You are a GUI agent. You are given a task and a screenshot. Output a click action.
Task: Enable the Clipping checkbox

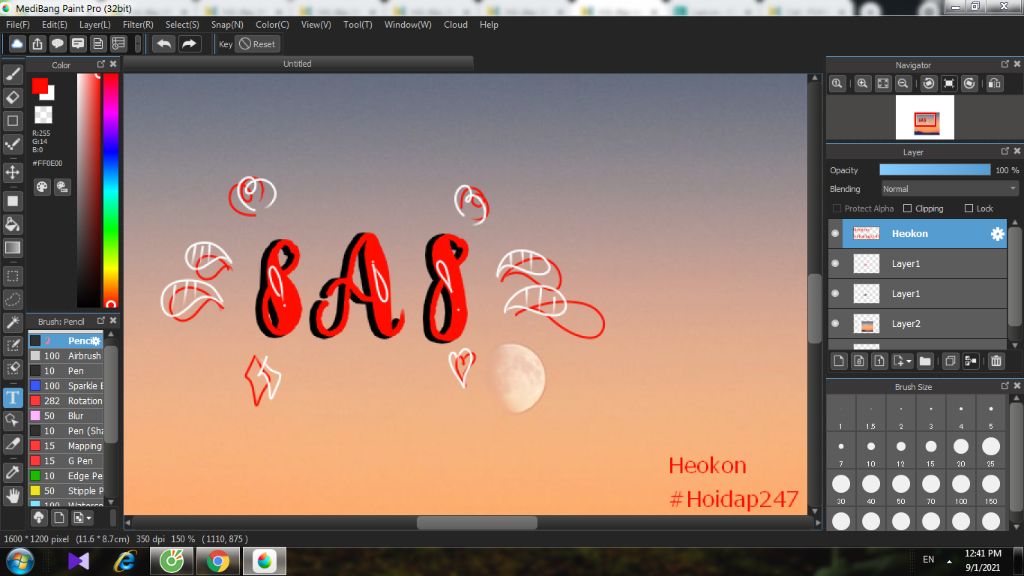pos(907,208)
